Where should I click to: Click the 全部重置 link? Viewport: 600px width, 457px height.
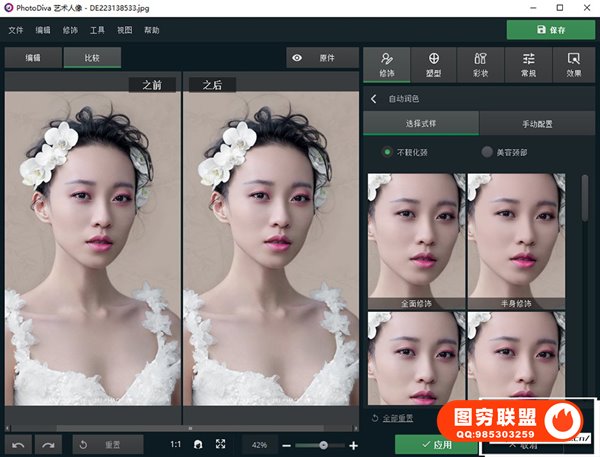pyautogui.click(x=396, y=418)
